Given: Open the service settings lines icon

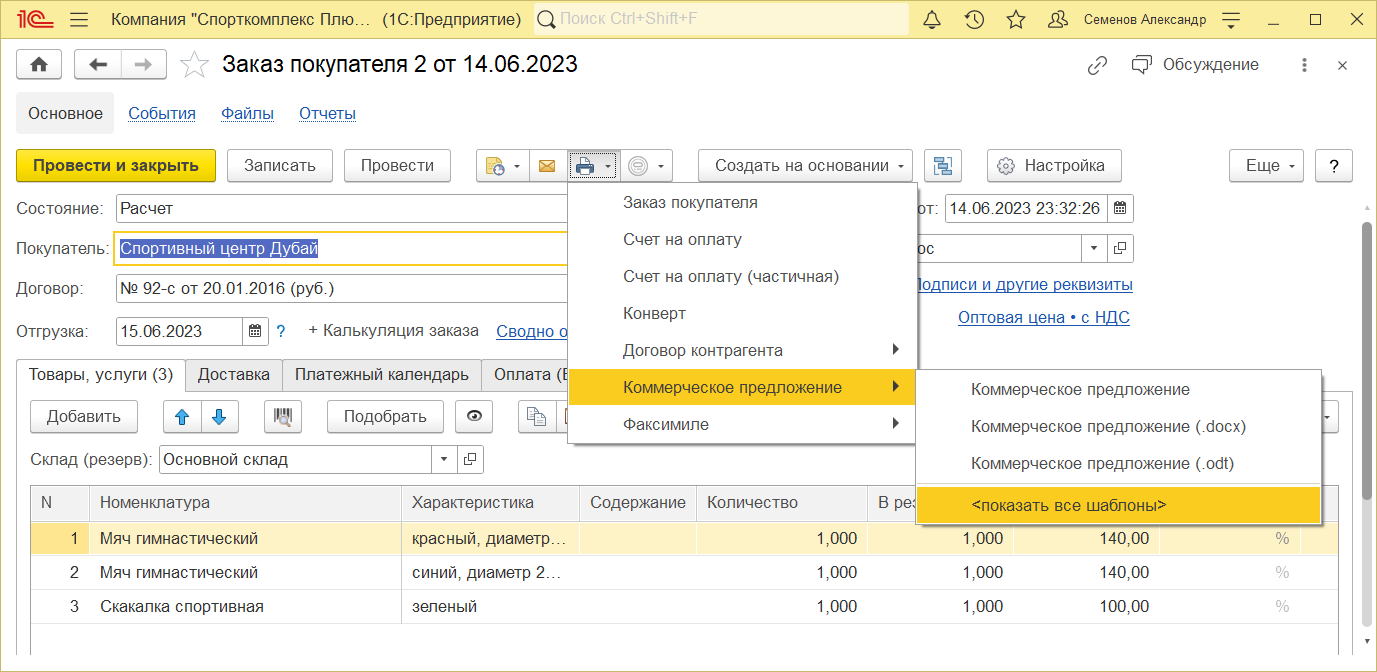Looking at the screenshot, I should point(1231,20).
